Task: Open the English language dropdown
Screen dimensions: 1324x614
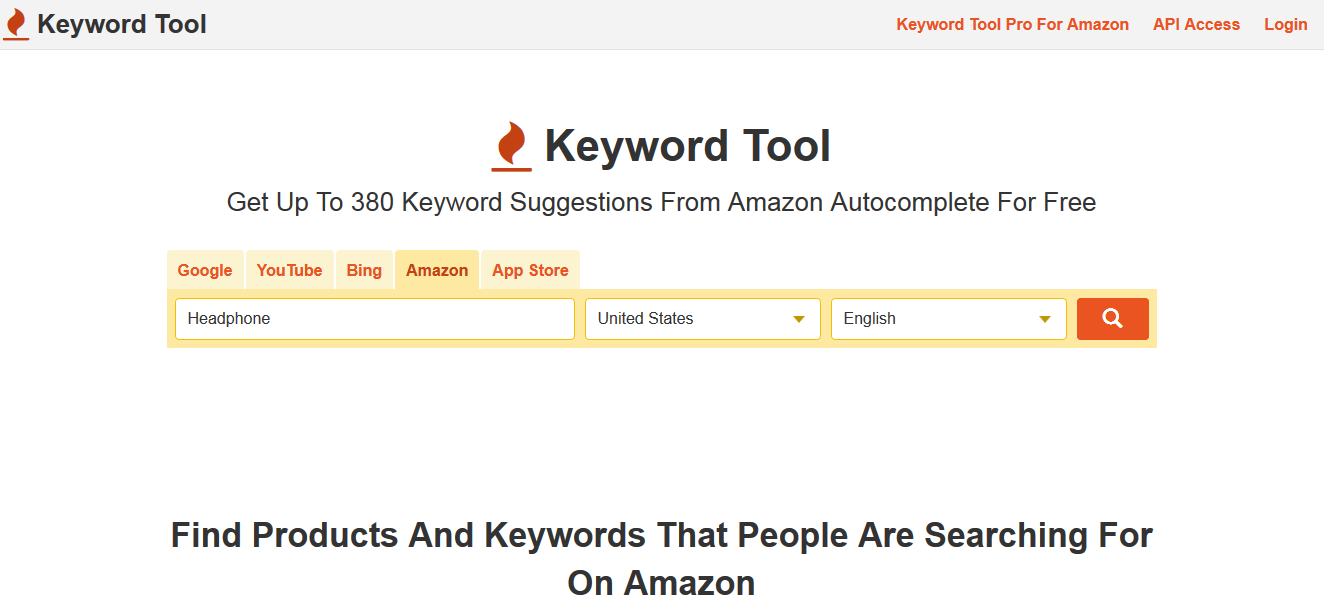Action: [x=948, y=318]
